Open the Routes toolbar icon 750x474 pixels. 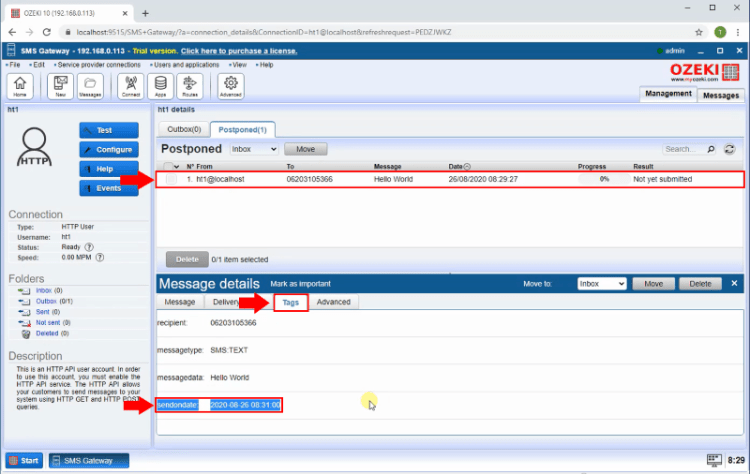coord(190,86)
